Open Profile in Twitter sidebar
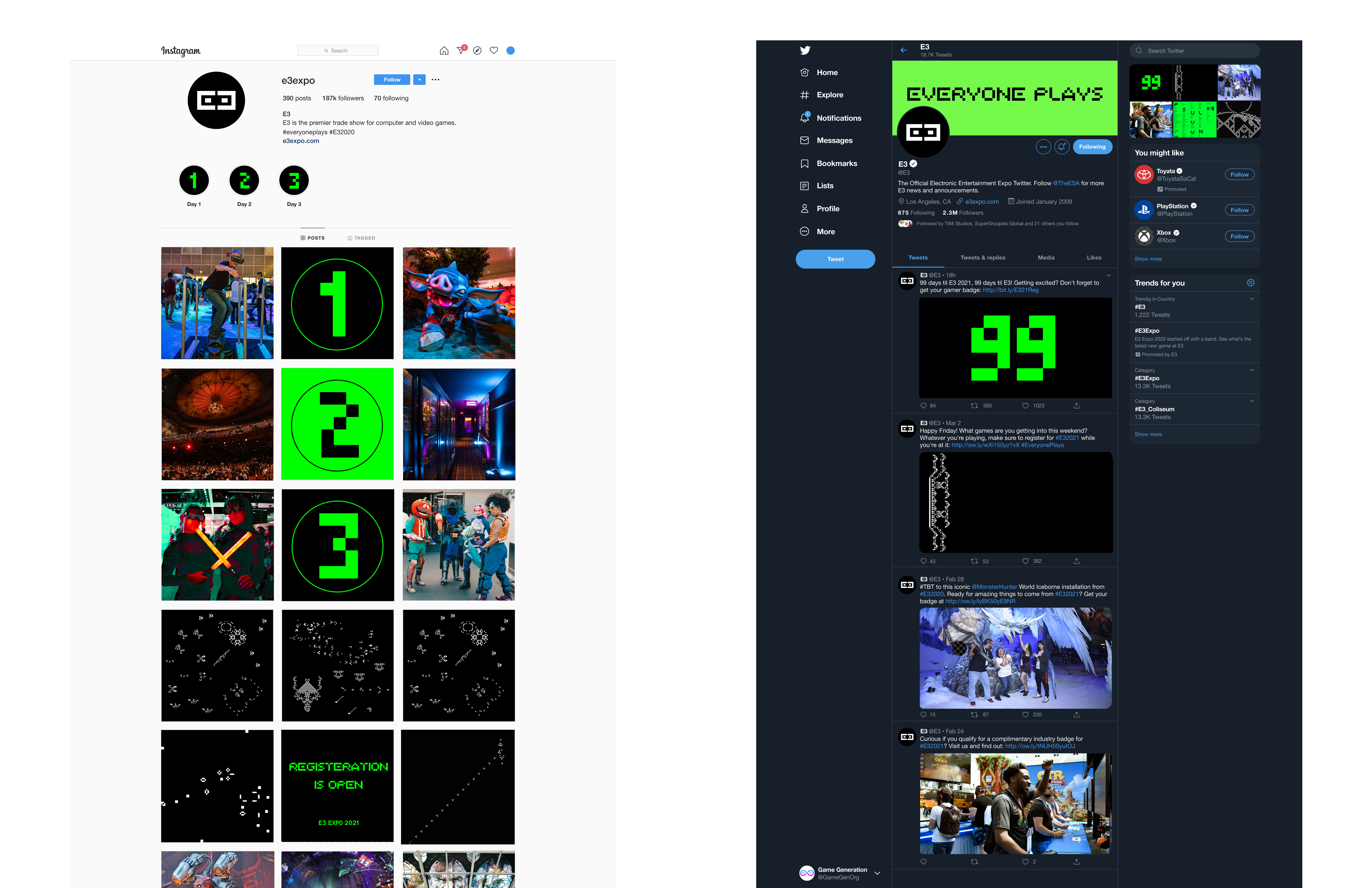 (820, 209)
